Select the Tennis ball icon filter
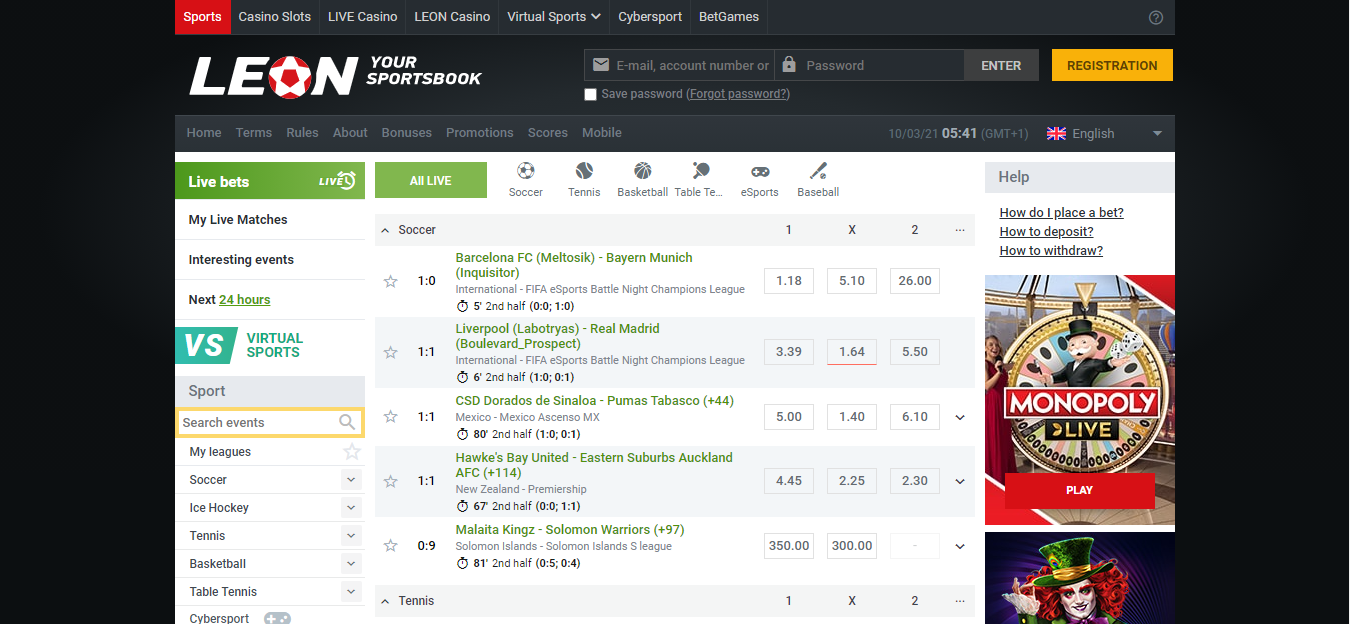1350x624 pixels. coord(584,171)
